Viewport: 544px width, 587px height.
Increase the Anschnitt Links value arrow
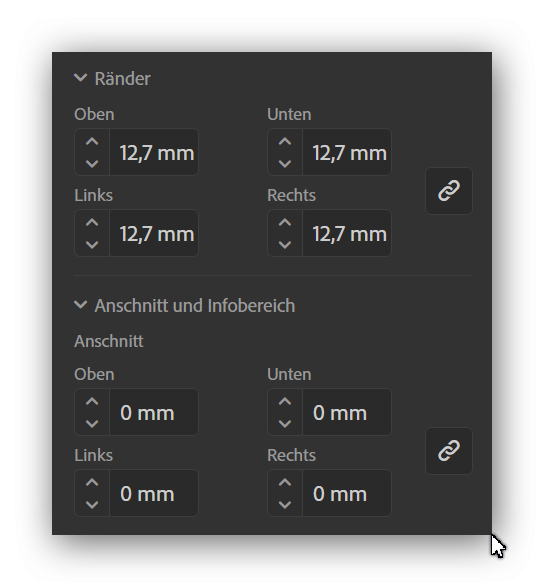(92, 482)
